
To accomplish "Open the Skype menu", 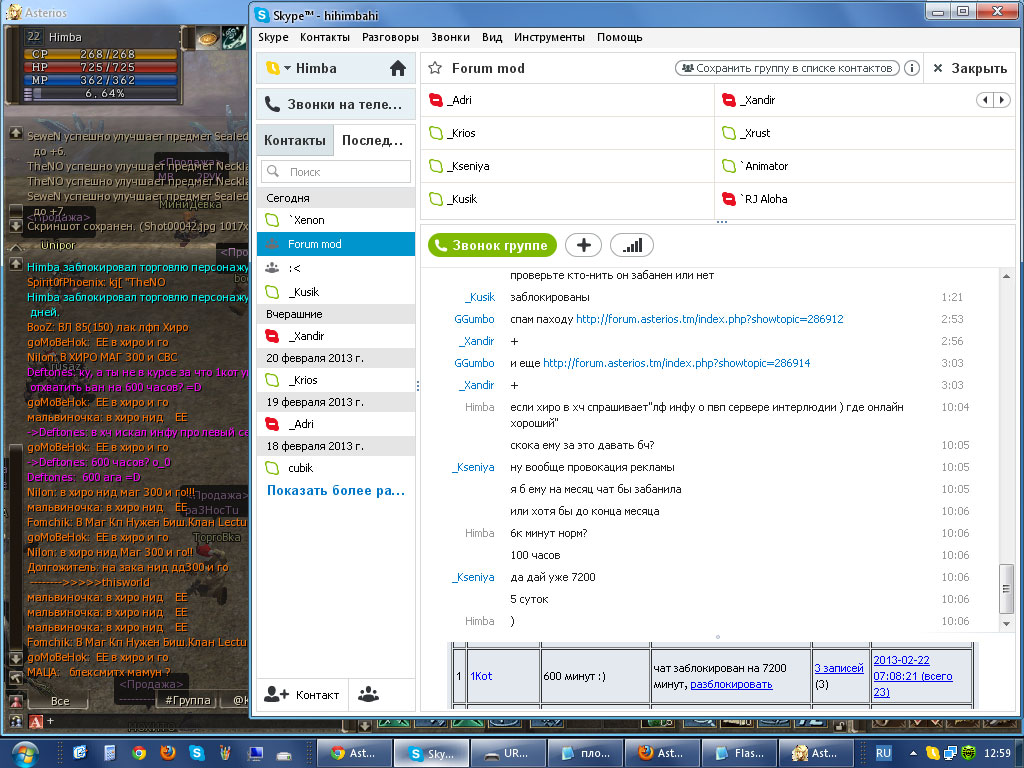I will 273,37.
